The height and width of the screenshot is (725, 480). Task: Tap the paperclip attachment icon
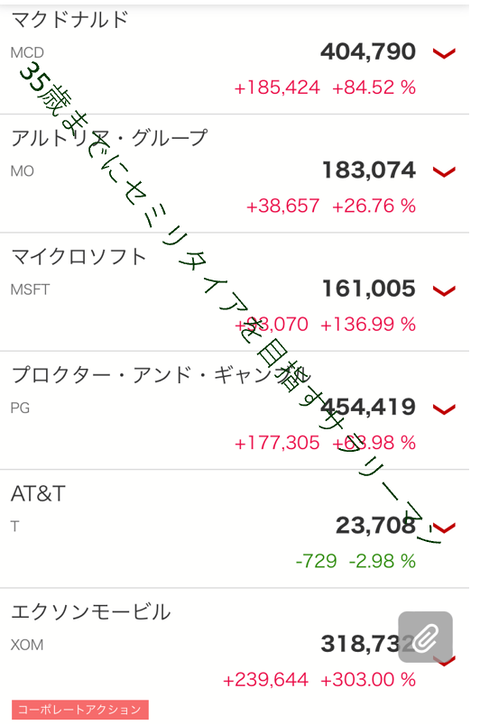[x=425, y=637]
